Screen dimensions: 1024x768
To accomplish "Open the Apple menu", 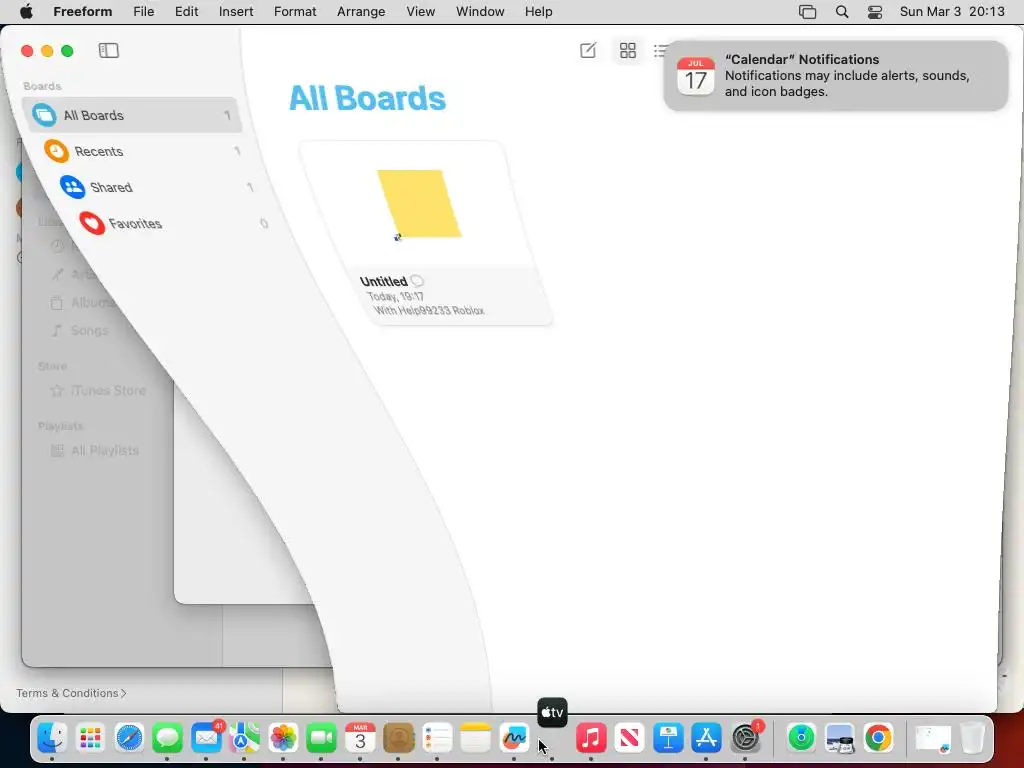I will click(26, 12).
